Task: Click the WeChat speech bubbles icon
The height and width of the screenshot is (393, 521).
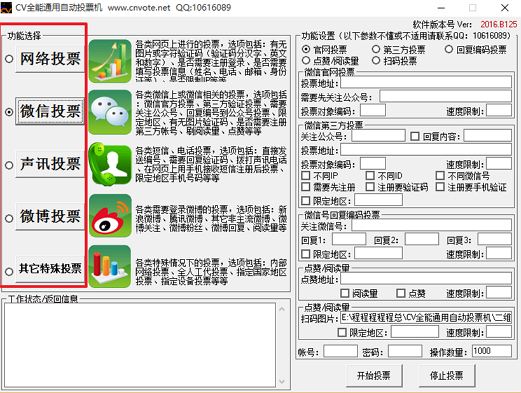Action: tap(110, 112)
